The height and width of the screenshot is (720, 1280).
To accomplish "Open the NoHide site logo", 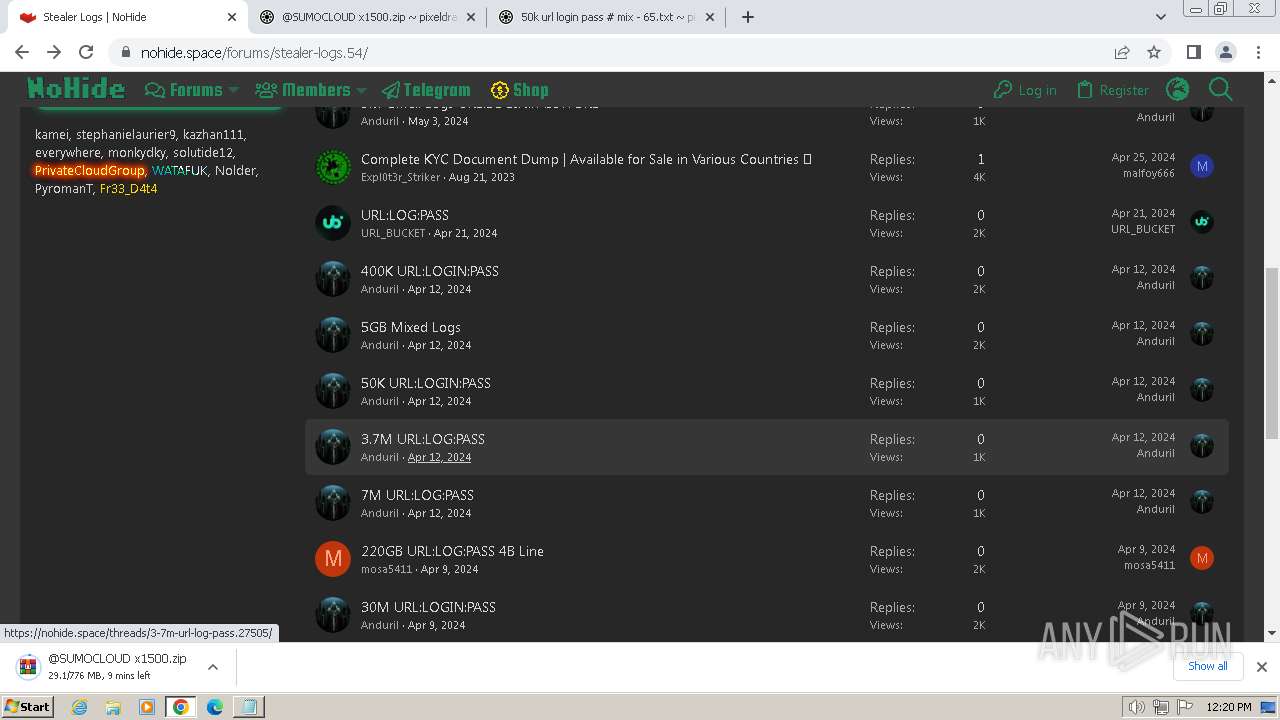I will click(76, 89).
